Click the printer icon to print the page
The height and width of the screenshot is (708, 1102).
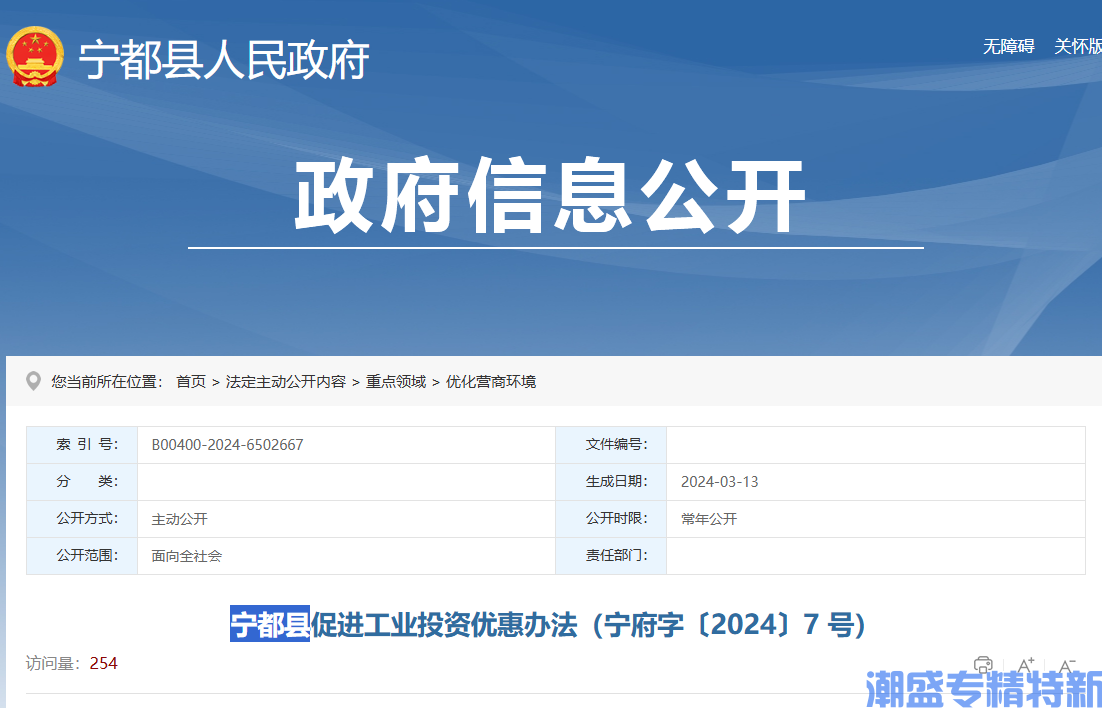pos(984,662)
